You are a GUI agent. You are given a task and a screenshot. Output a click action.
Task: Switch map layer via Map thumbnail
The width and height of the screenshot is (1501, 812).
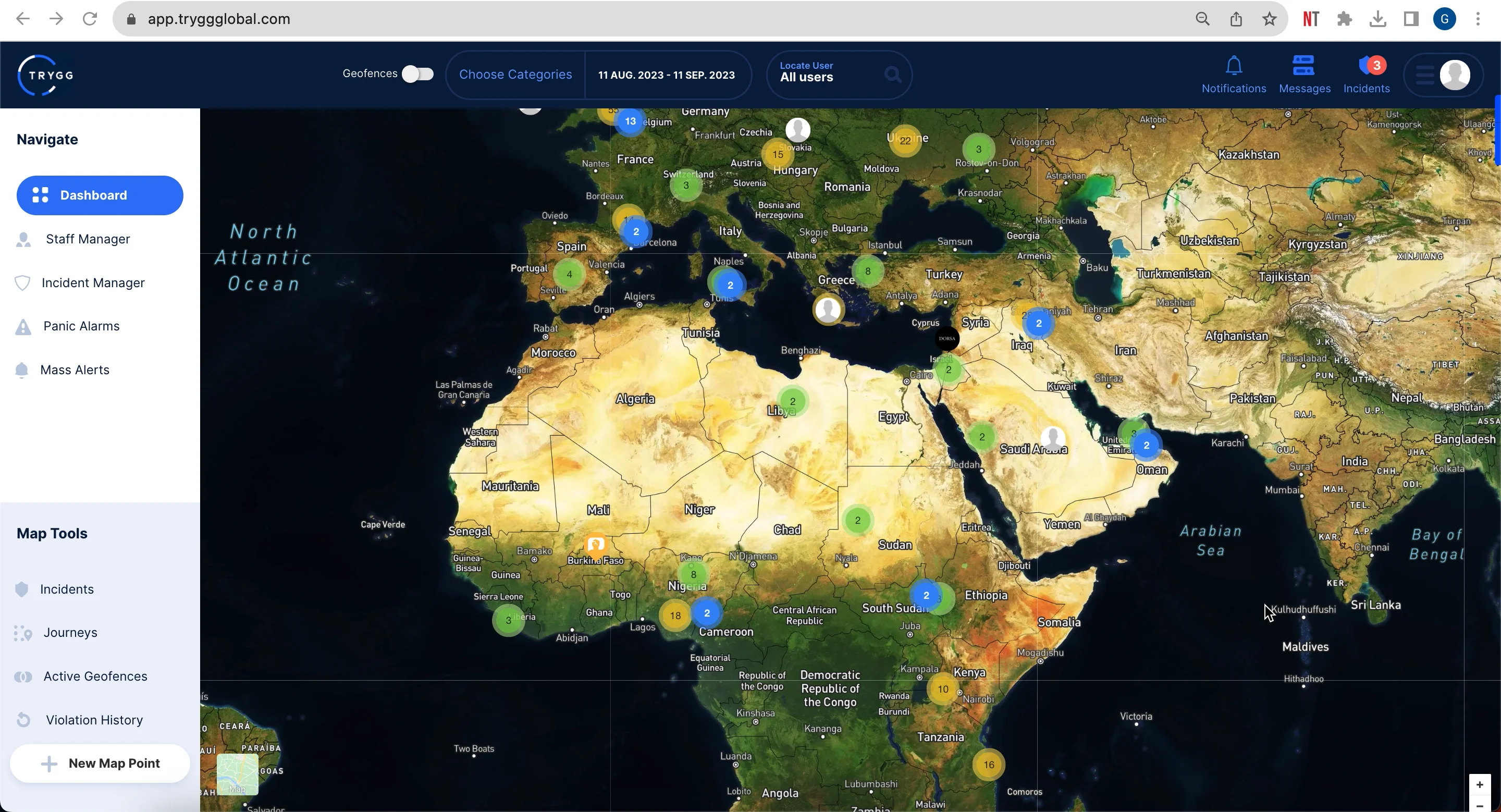pos(237,774)
